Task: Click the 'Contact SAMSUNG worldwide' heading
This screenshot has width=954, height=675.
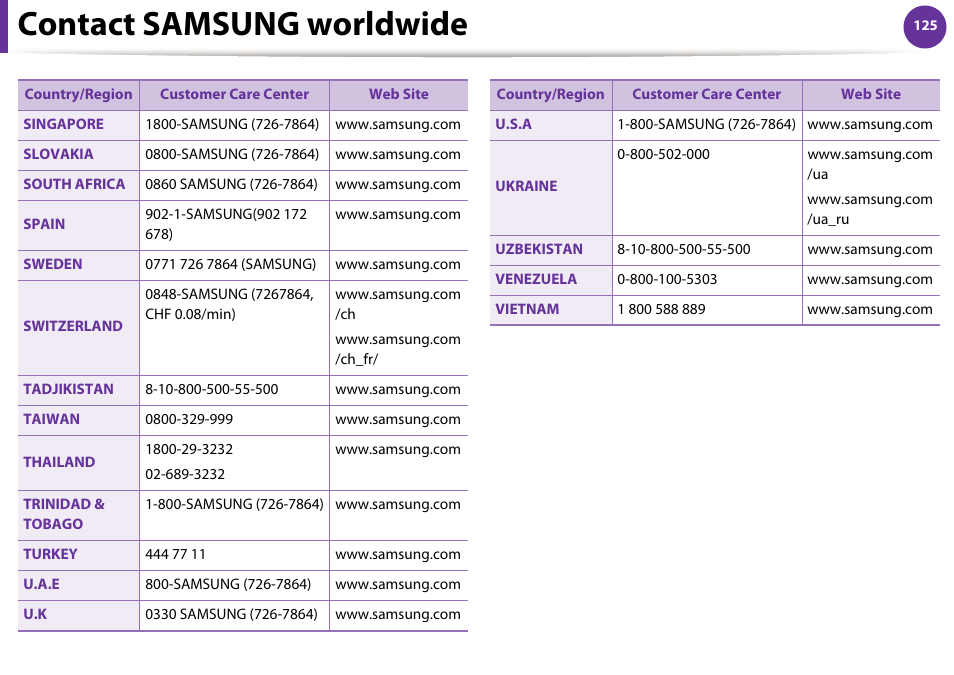Action: point(242,24)
